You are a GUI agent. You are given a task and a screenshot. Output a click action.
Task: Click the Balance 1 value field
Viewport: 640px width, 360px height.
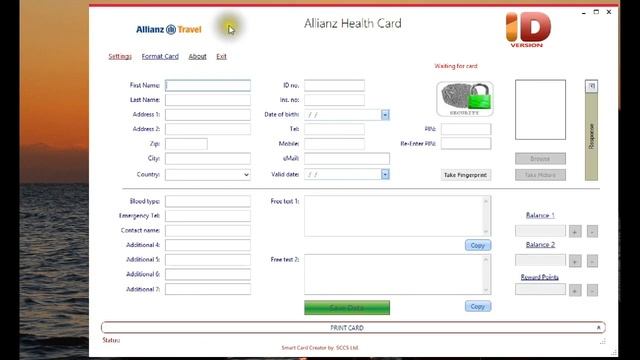[x=540, y=231]
